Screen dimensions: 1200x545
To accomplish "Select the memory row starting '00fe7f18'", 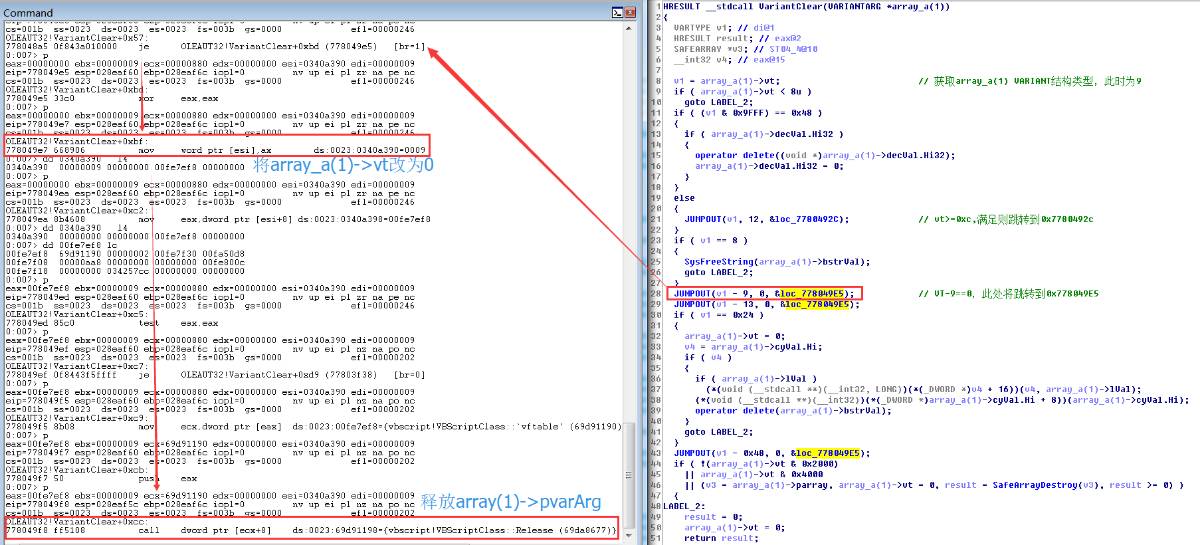I will [x=124, y=270].
